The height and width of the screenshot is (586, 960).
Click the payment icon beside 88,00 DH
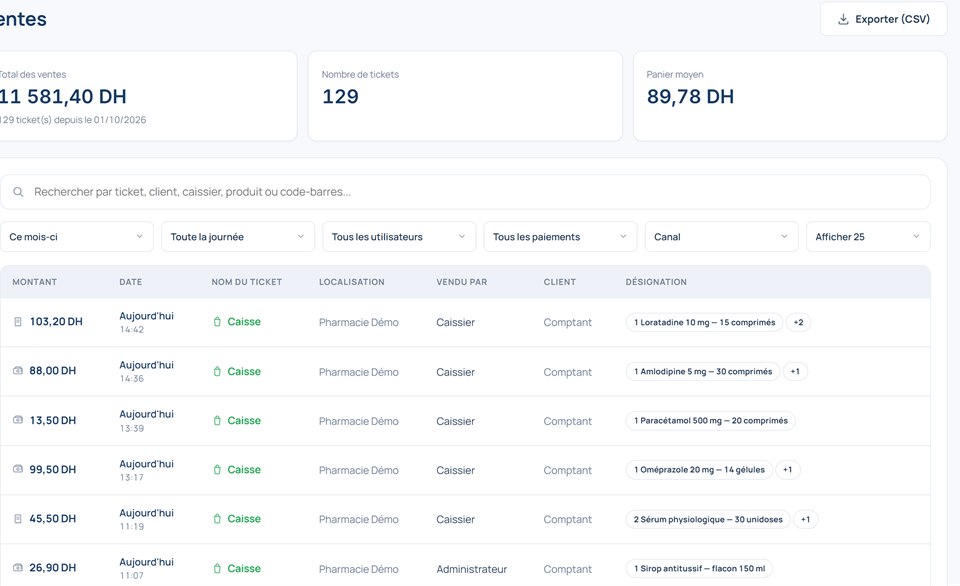(x=18, y=370)
